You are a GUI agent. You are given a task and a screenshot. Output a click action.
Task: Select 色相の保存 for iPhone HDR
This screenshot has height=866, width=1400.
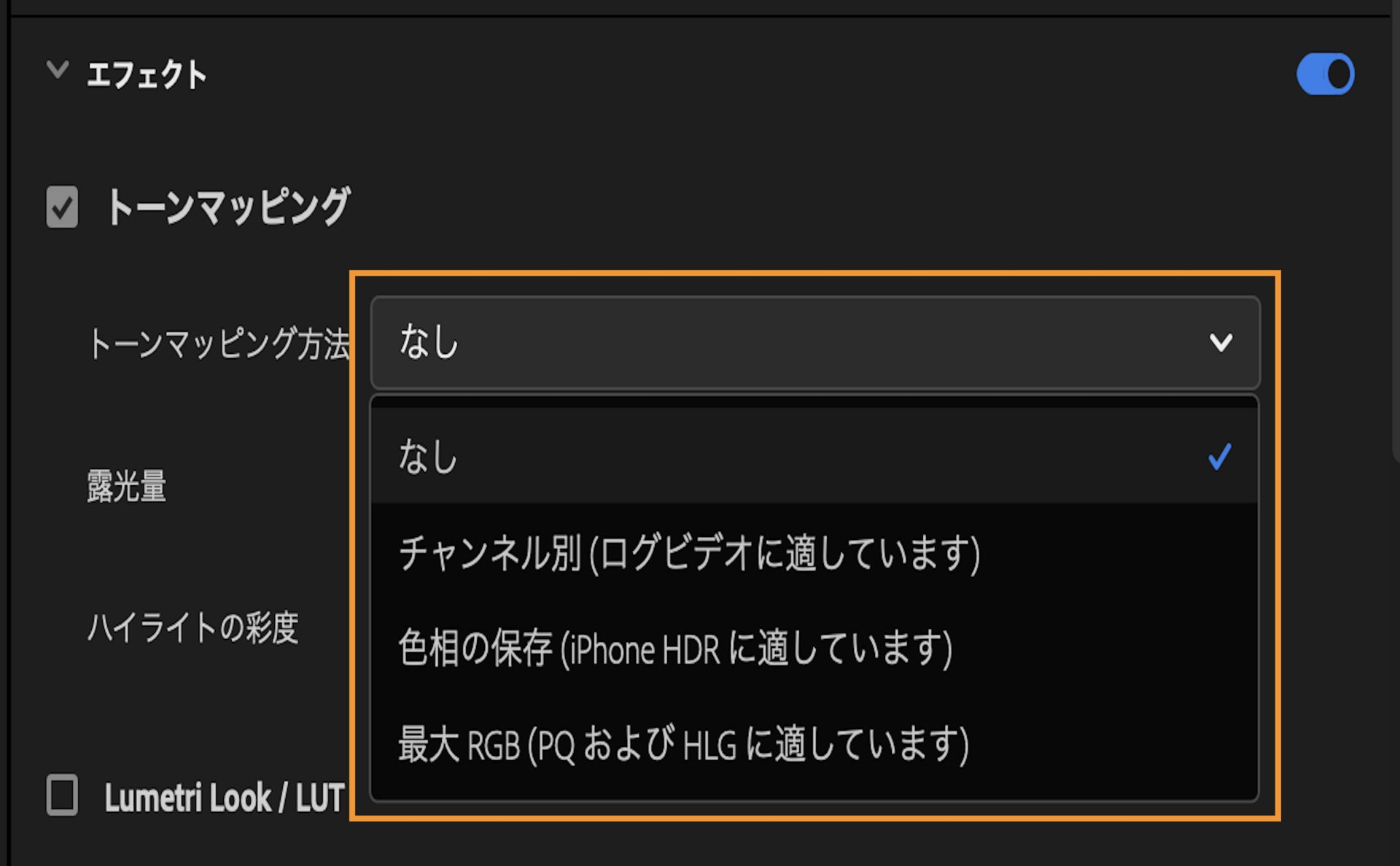point(674,649)
